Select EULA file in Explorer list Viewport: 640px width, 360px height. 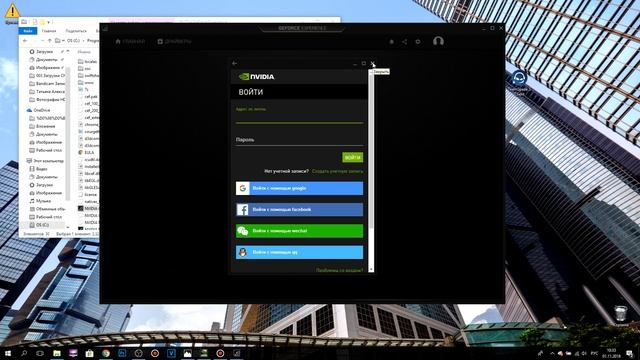(x=86, y=152)
